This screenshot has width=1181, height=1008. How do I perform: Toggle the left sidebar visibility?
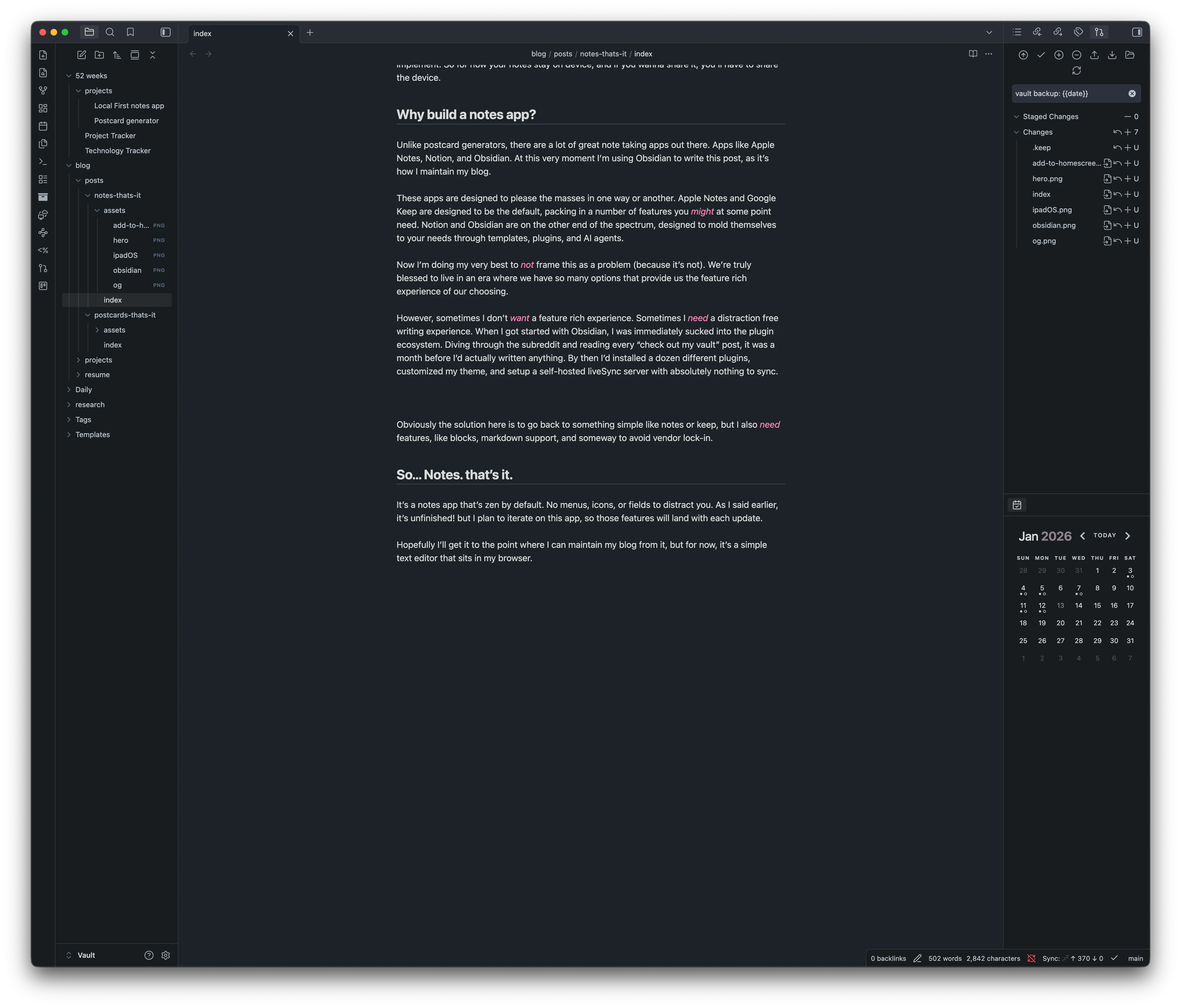[x=165, y=32]
